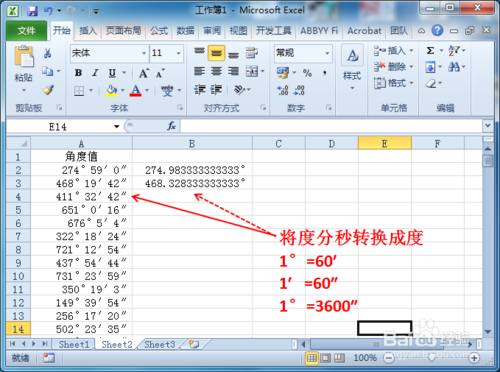
Task: Open the 样式 Styles gallery
Action: click(352, 67)
